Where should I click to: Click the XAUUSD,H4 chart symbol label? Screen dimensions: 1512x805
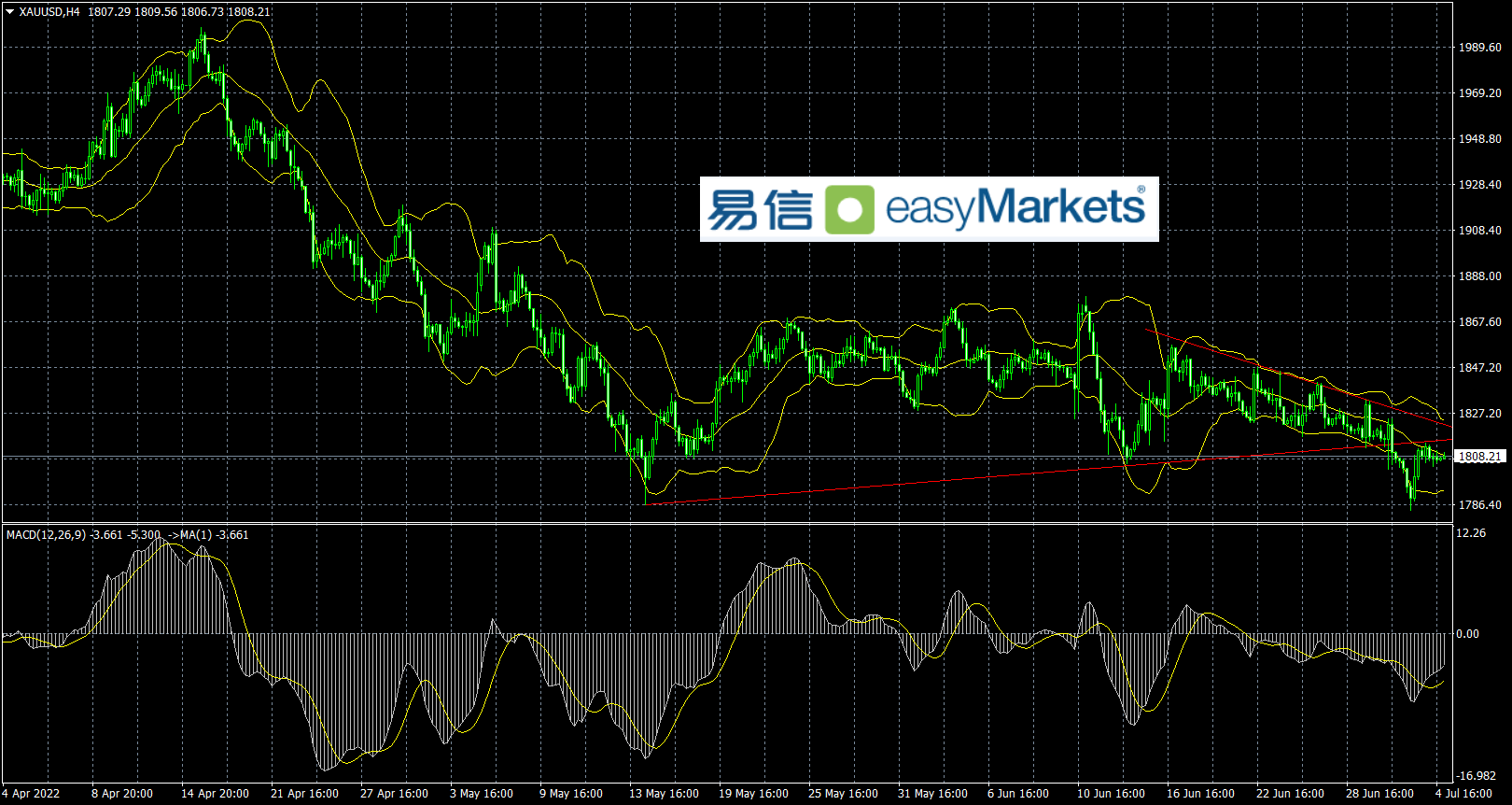tap(49, 12)
